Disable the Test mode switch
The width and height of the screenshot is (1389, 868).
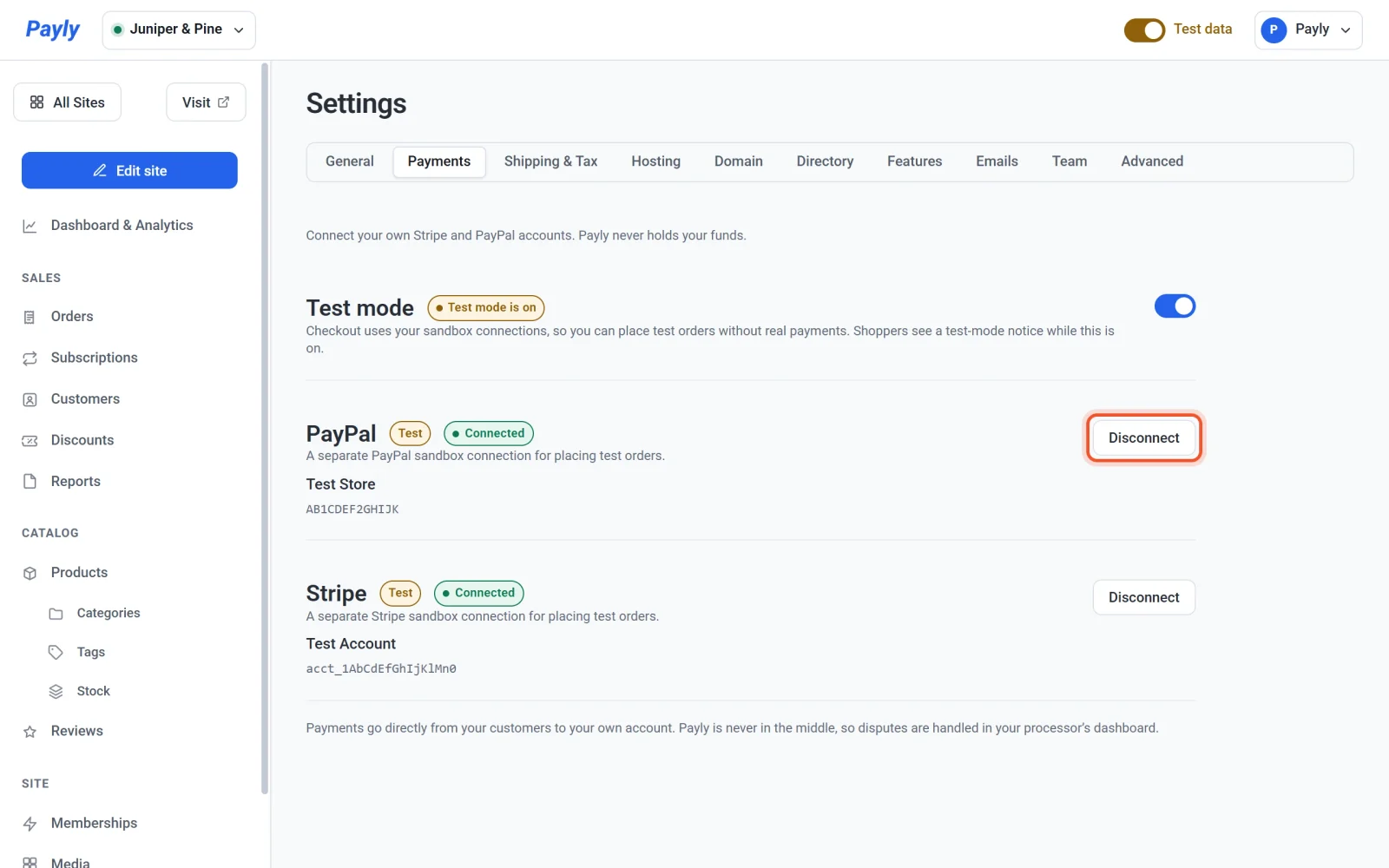[1175, 306]
